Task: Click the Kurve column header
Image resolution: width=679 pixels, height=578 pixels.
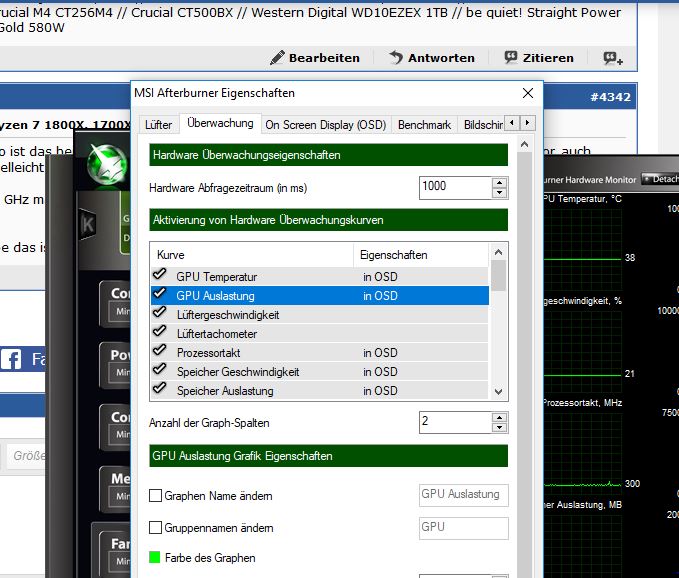Action: [x=252, y=255]
